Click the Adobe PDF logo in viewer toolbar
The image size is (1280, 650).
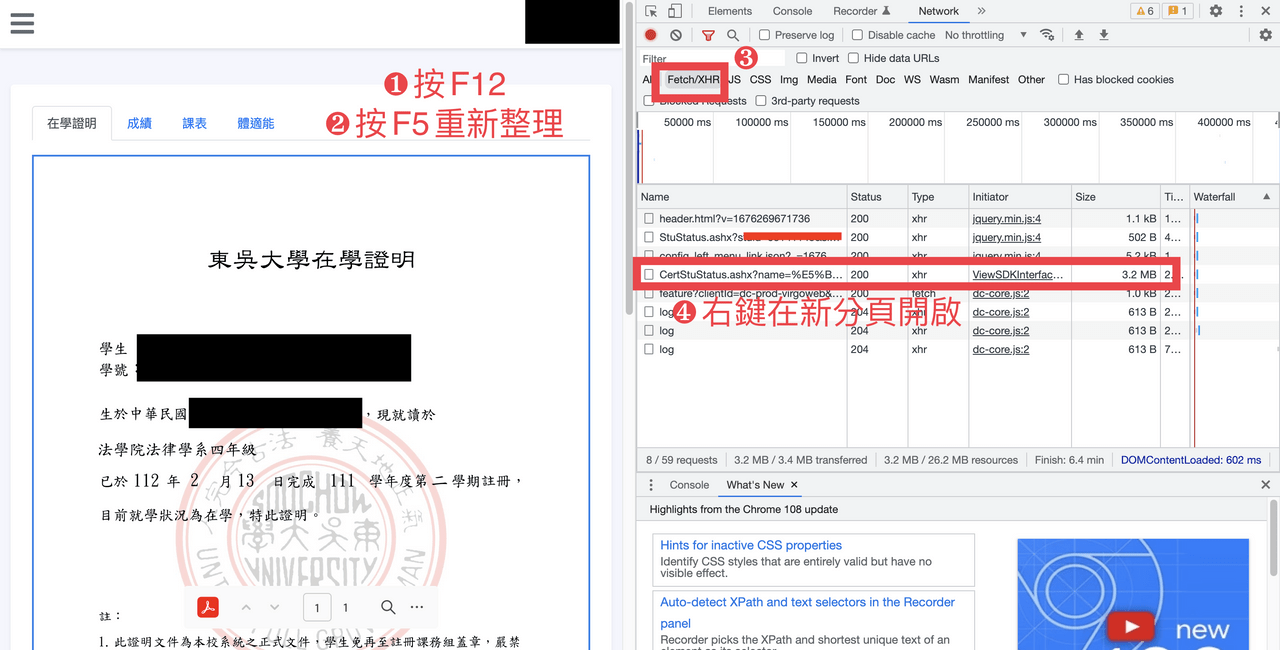(x=207, y=607)
